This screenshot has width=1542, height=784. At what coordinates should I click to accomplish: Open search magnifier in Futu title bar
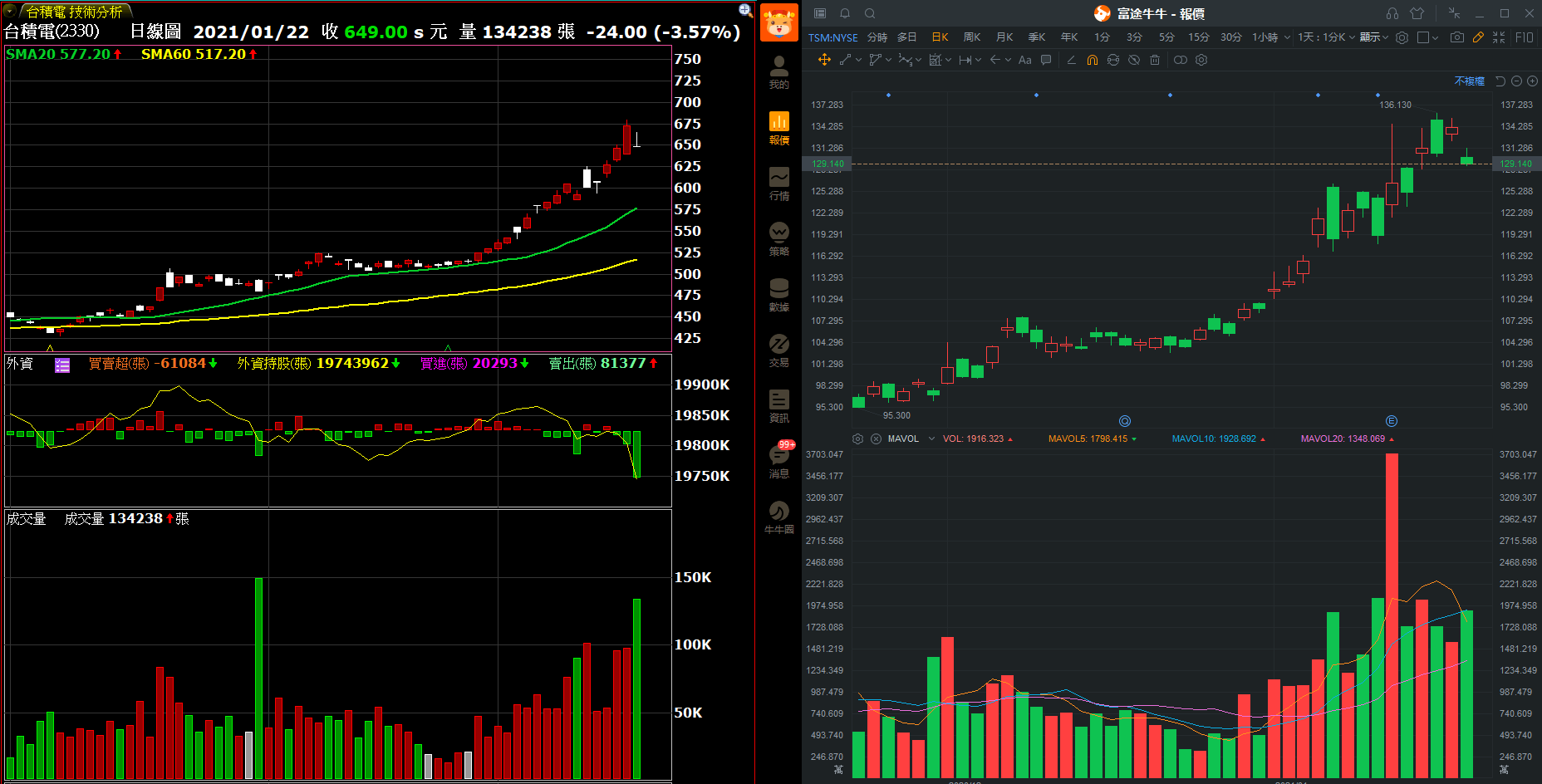point(870,13)
